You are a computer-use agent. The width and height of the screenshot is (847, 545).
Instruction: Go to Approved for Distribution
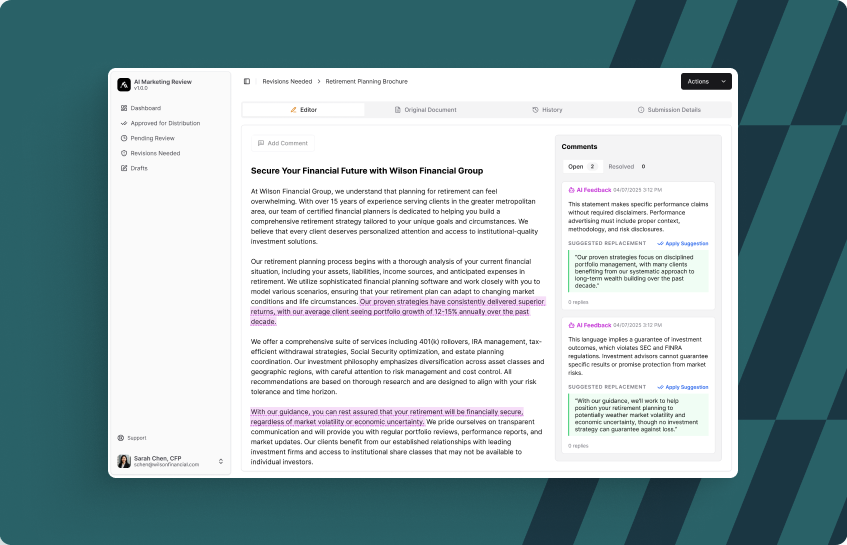point(165,123)
